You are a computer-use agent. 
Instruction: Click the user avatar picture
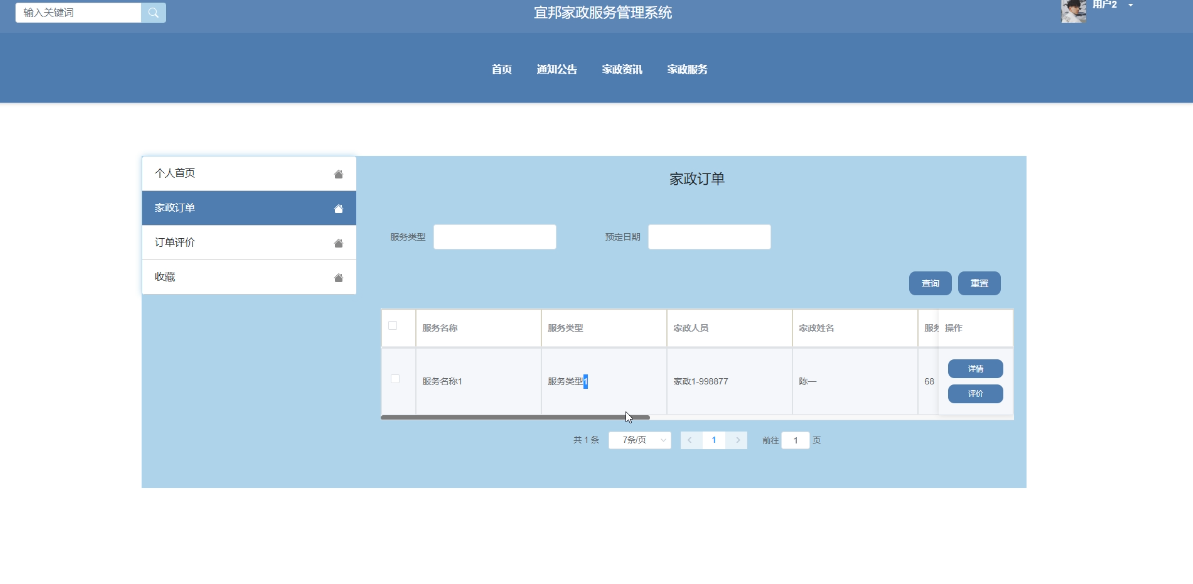pyautogui.click(x=1073, y=11)
